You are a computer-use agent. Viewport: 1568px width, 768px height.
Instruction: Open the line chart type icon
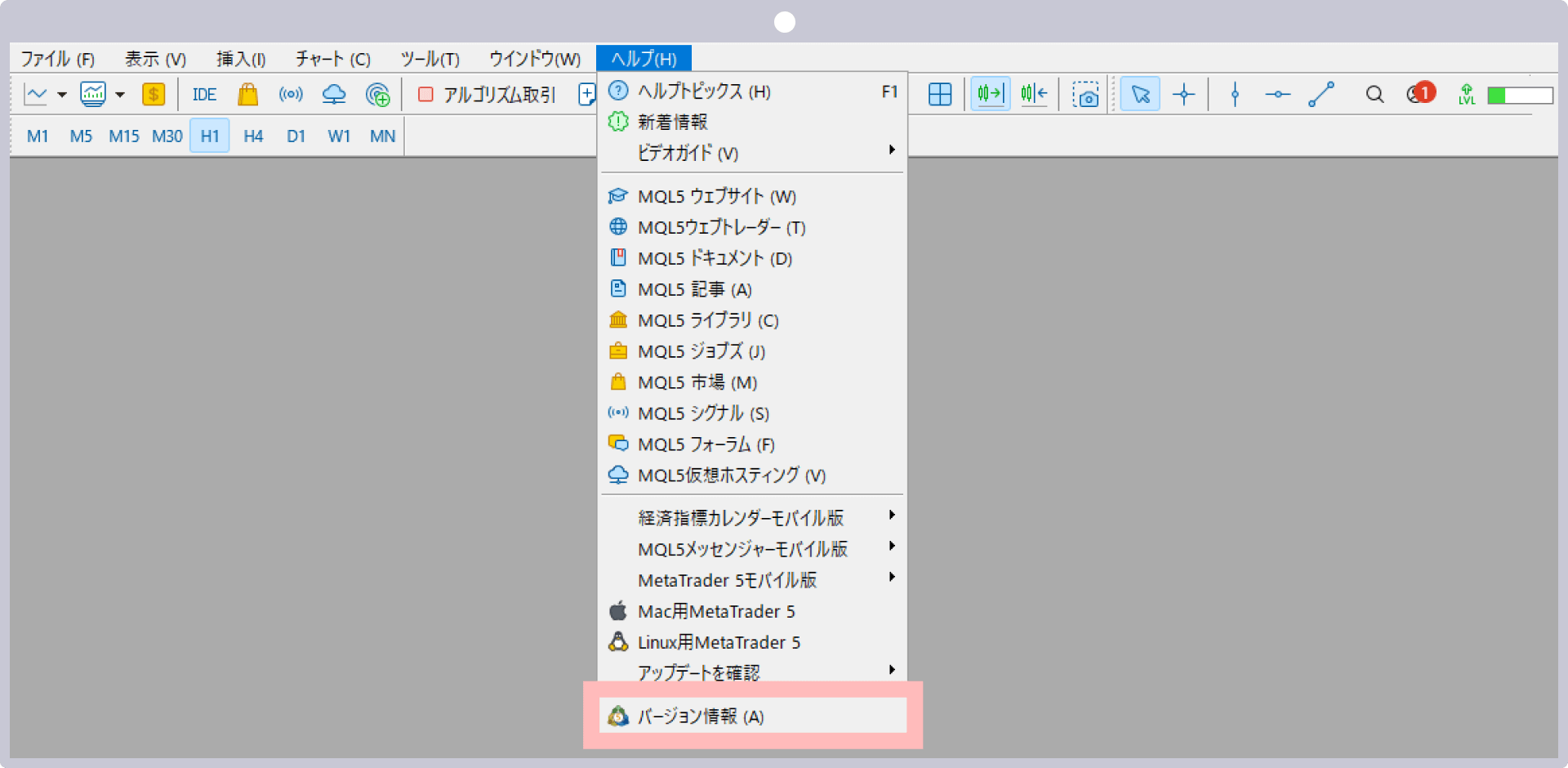36,95
